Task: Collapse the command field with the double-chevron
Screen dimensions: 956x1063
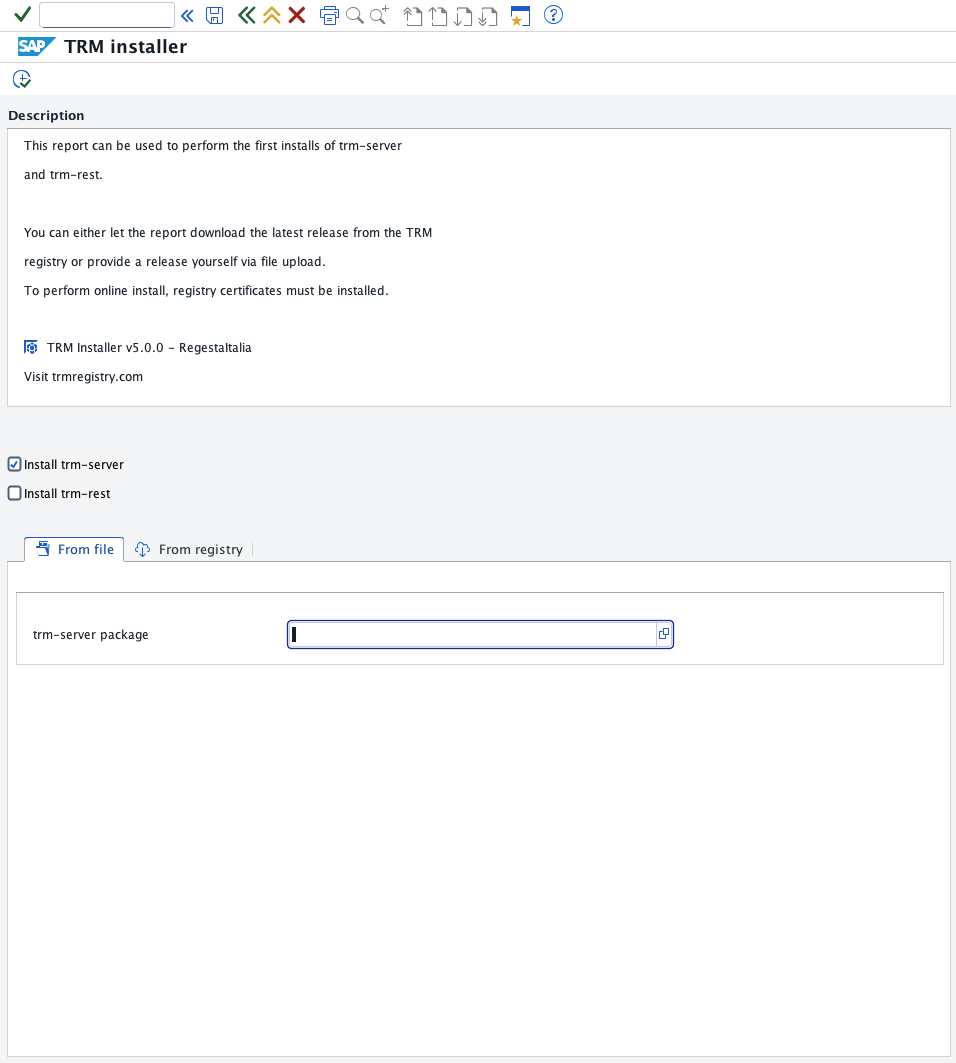Action: tap(188, 15)
